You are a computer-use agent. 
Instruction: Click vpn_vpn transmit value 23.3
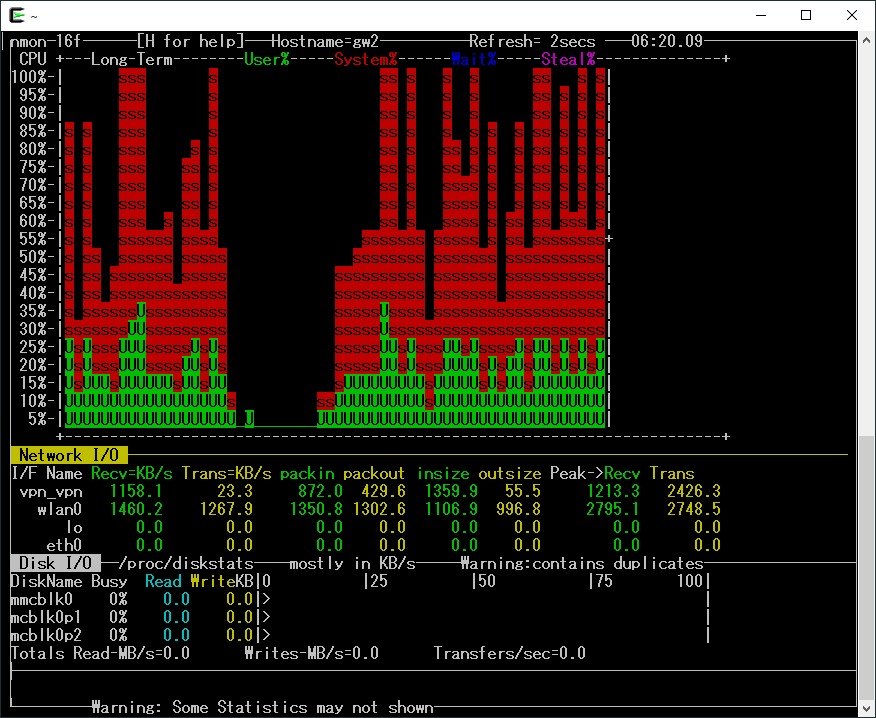(x=235, y=492)
